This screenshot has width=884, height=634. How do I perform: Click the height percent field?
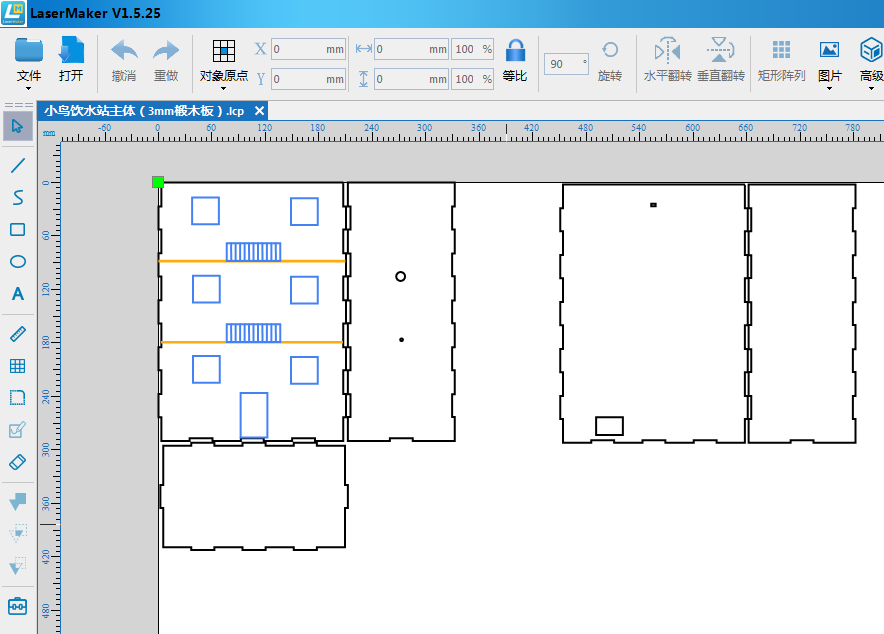click(472, 79)
